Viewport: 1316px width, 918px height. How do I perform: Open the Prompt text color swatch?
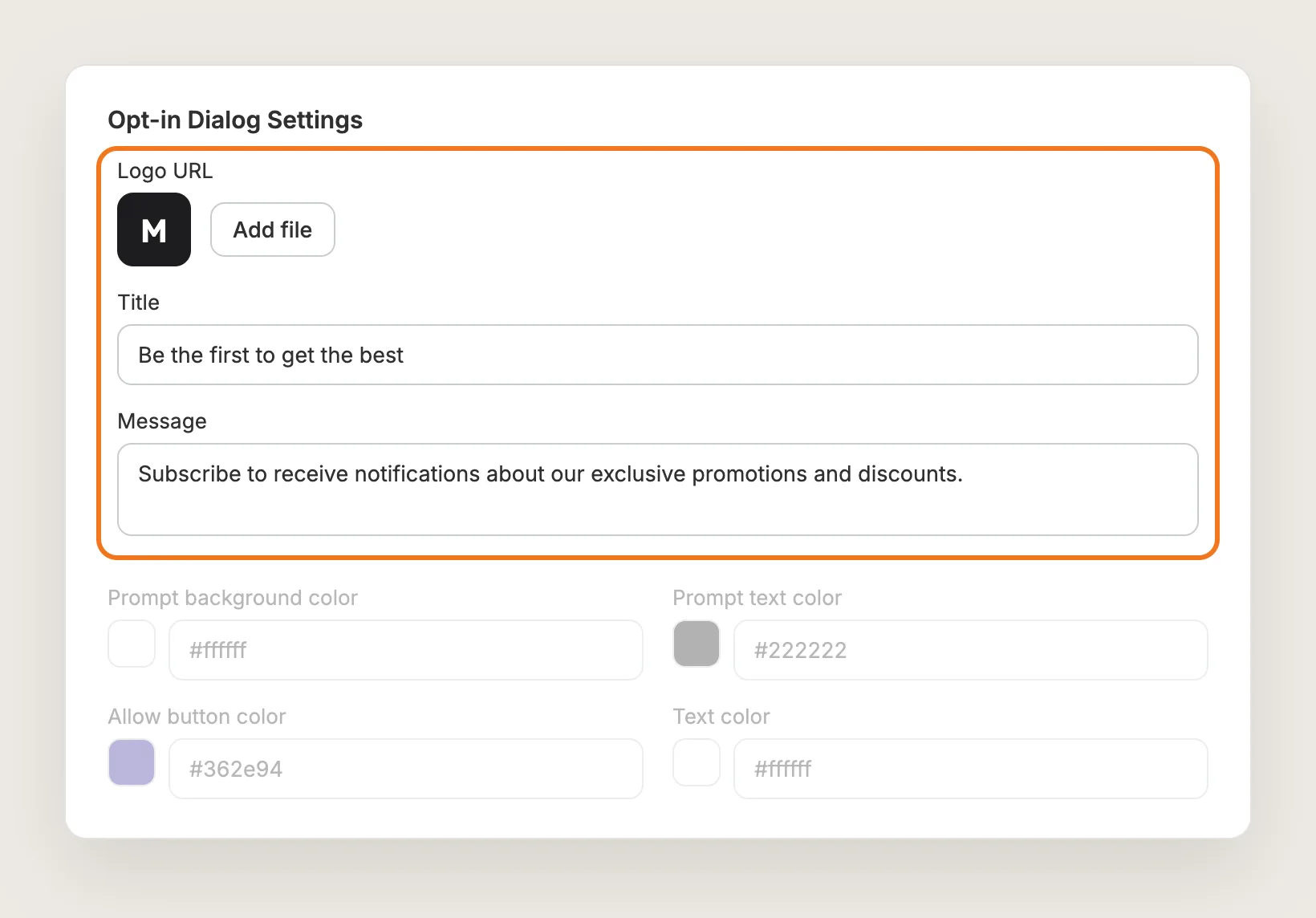pos(697,644)
